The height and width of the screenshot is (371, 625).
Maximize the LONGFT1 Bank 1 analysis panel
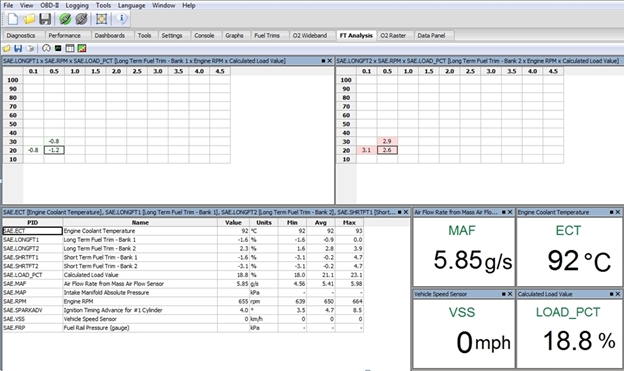pos(323,61)
